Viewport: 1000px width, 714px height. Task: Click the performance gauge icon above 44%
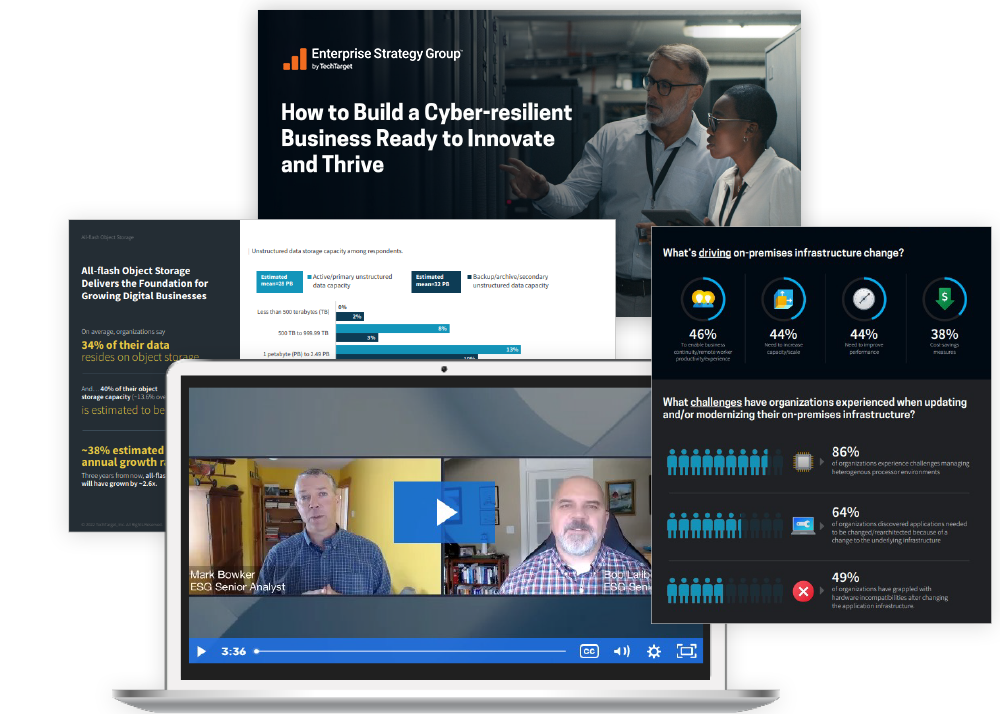863,297
